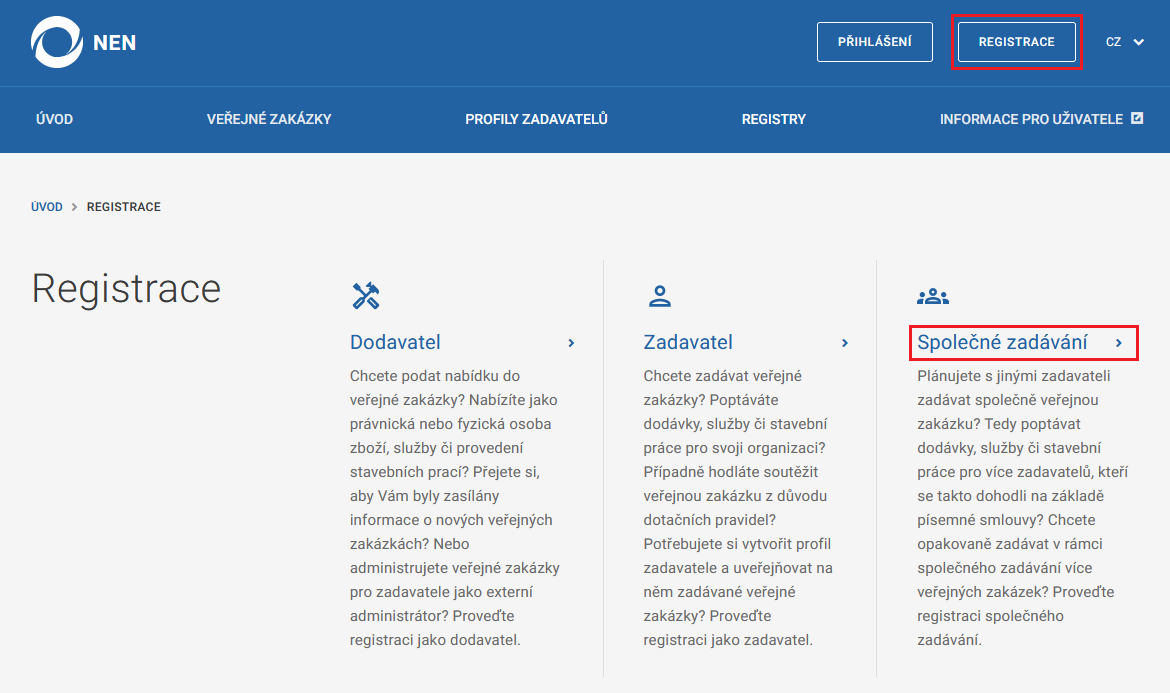Expand the CZ language dropdown

pos(1124,42)
